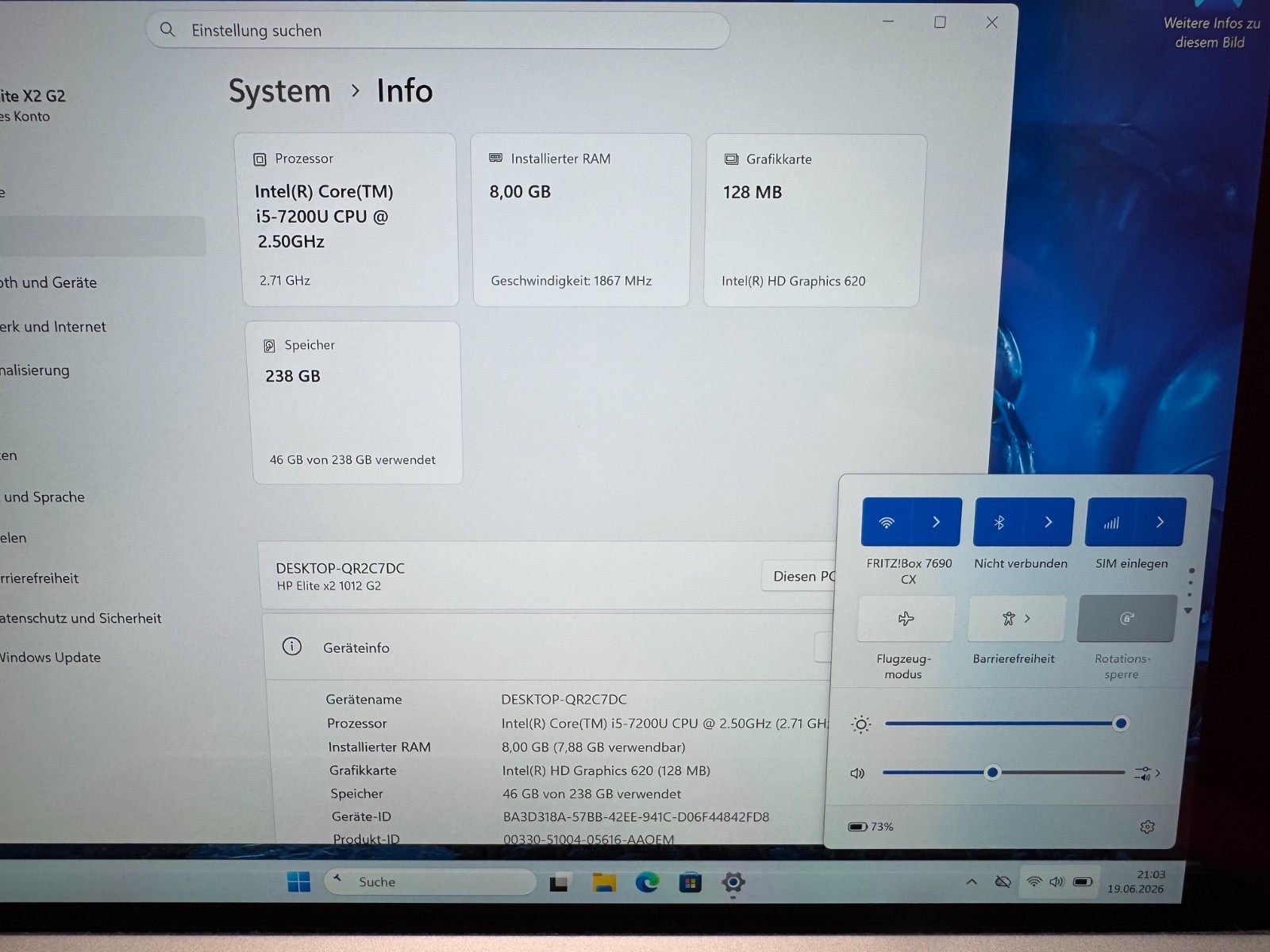Viewport: 1270px width, 952px height.
Task: Go back to System breadcrumb
Action: coord(279,91)
